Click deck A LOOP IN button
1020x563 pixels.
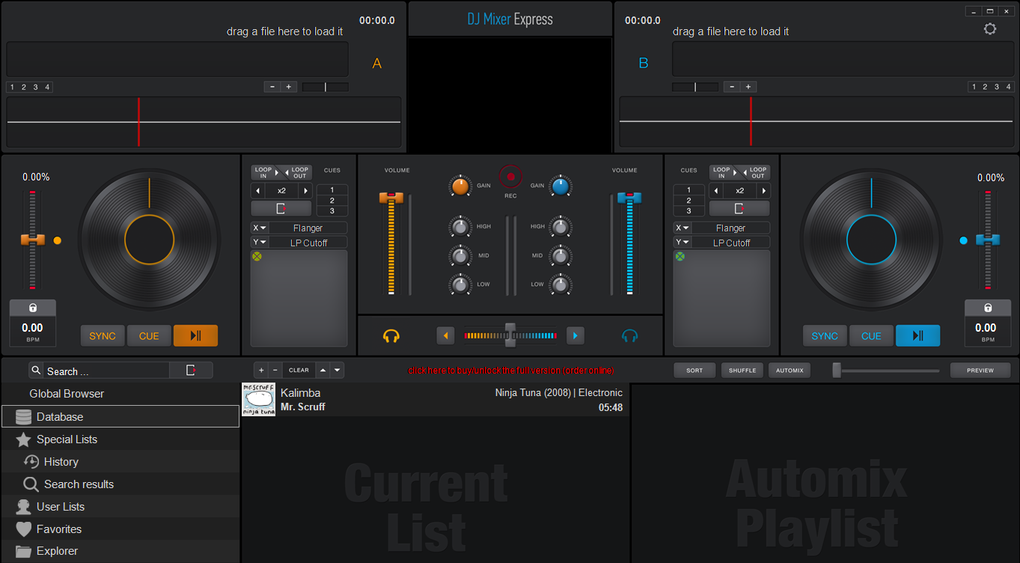(263, 172)
